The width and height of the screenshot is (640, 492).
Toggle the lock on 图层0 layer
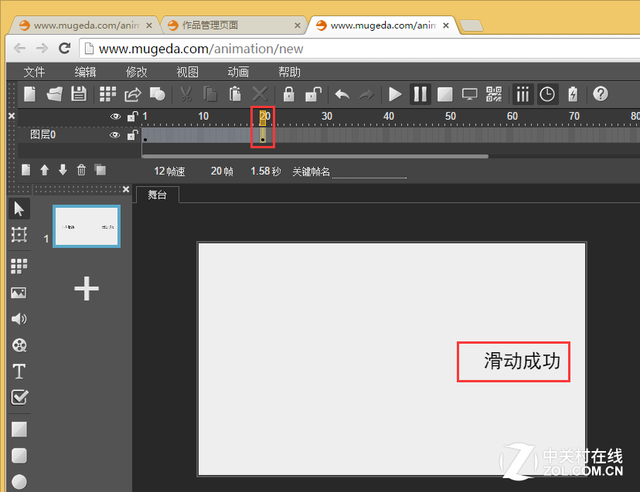coord(131,135)
